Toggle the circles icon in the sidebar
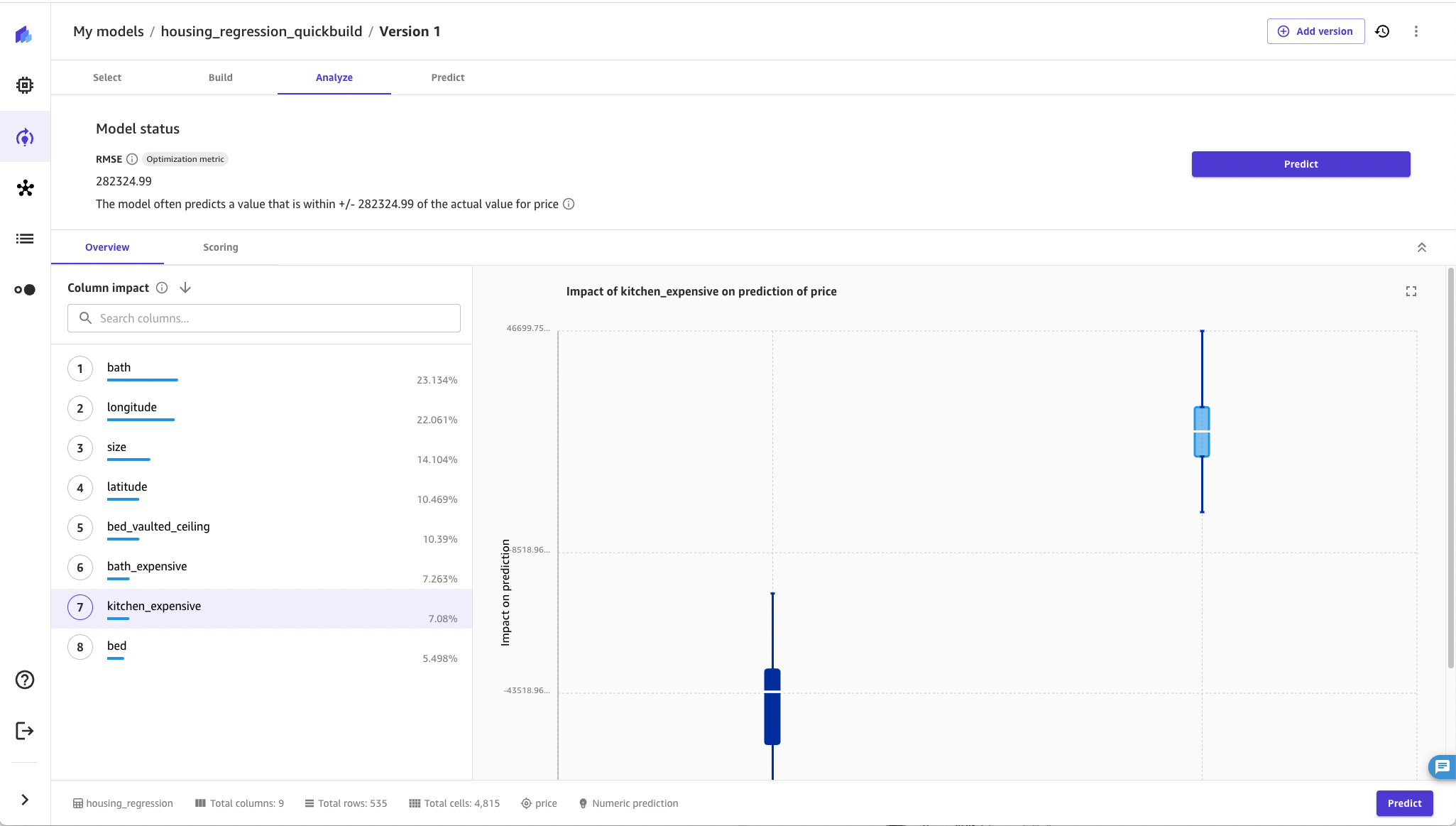This screenshot has width=1456, height=826. 25,290
